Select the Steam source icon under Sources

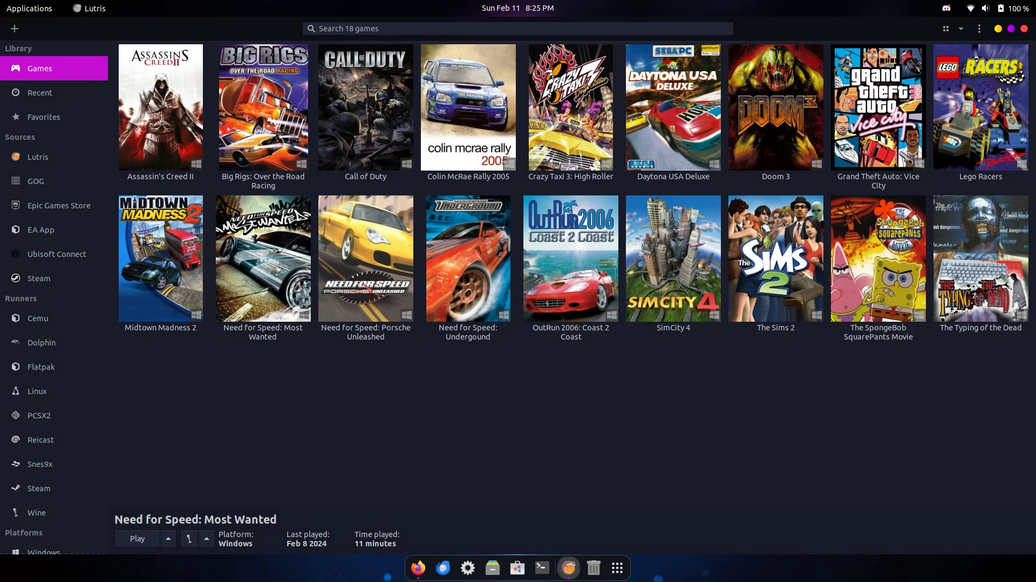tap(16, 278)
